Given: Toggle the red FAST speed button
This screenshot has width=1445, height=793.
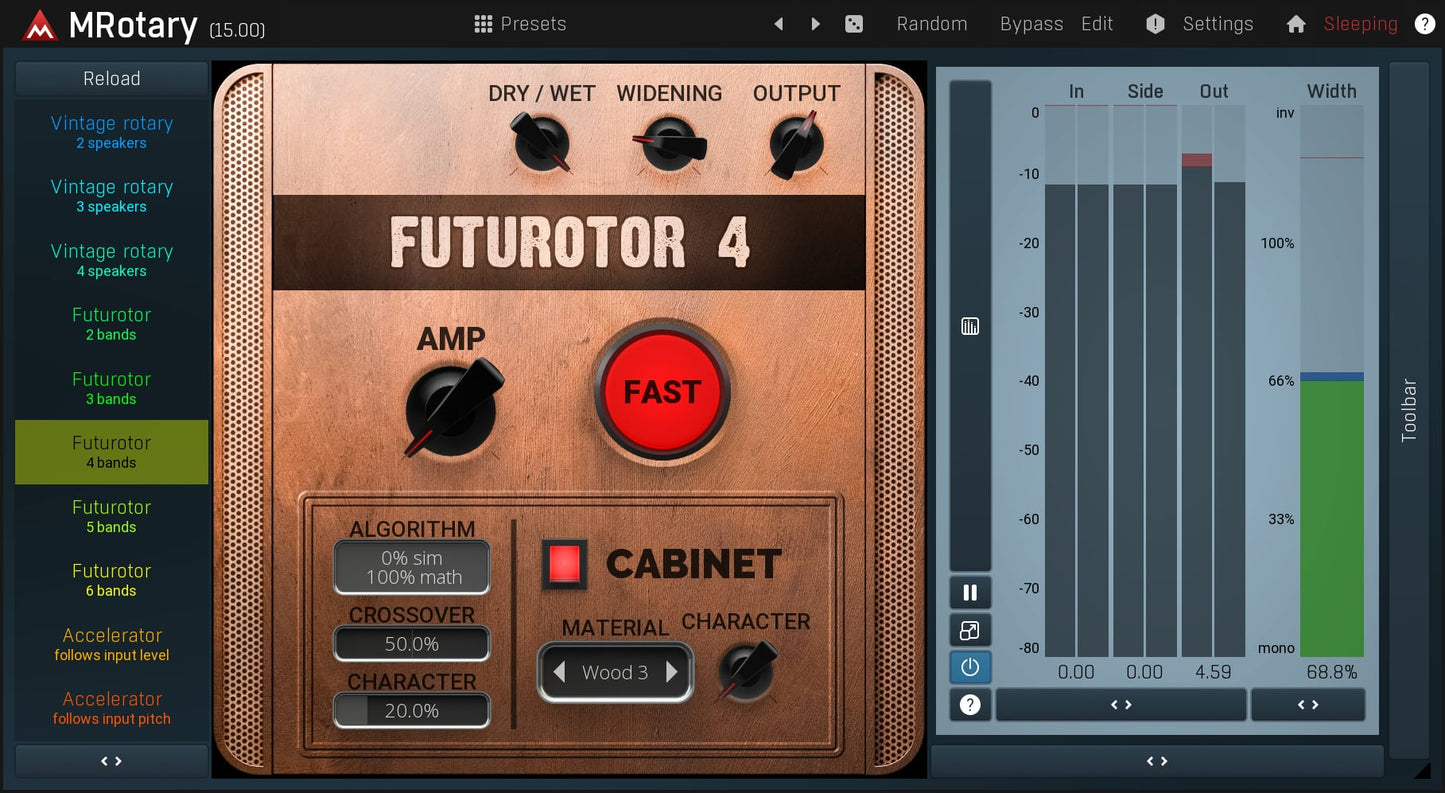Looking at the screenshot, I should [x=662, y=392].
